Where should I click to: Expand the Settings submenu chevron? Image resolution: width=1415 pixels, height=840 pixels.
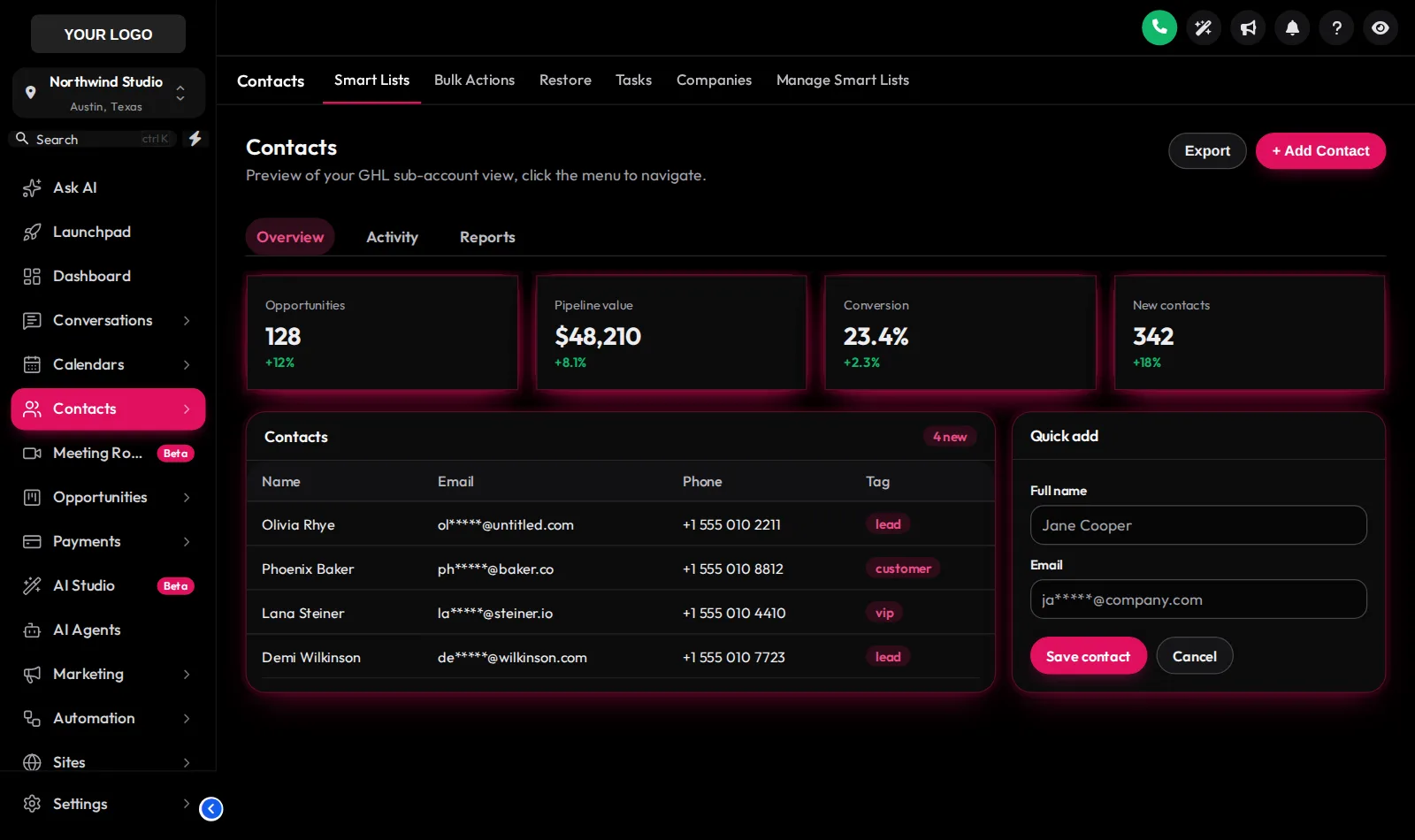click(x=187, y=804)
